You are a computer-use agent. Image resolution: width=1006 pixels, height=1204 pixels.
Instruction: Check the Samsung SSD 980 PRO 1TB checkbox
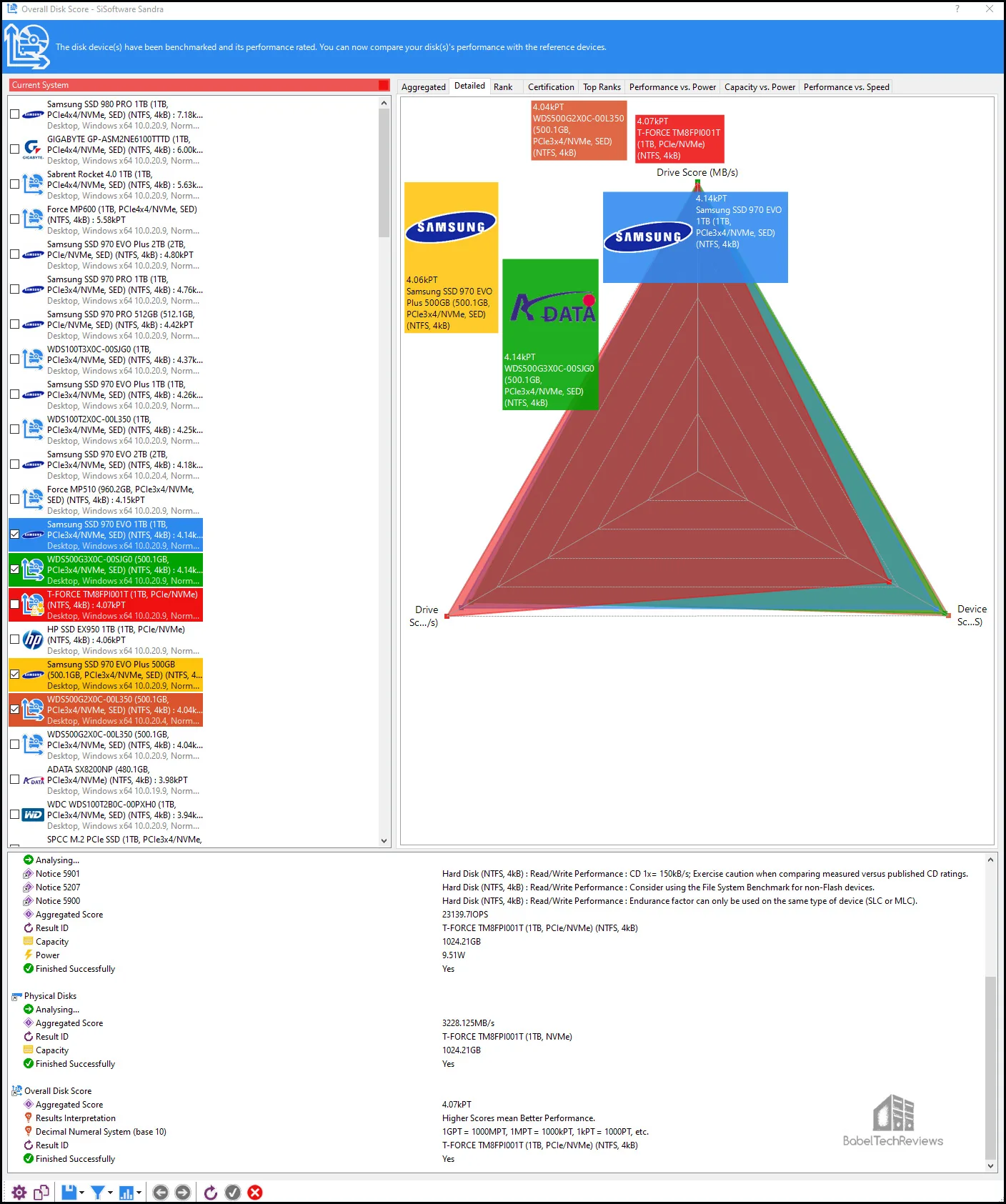14,114
